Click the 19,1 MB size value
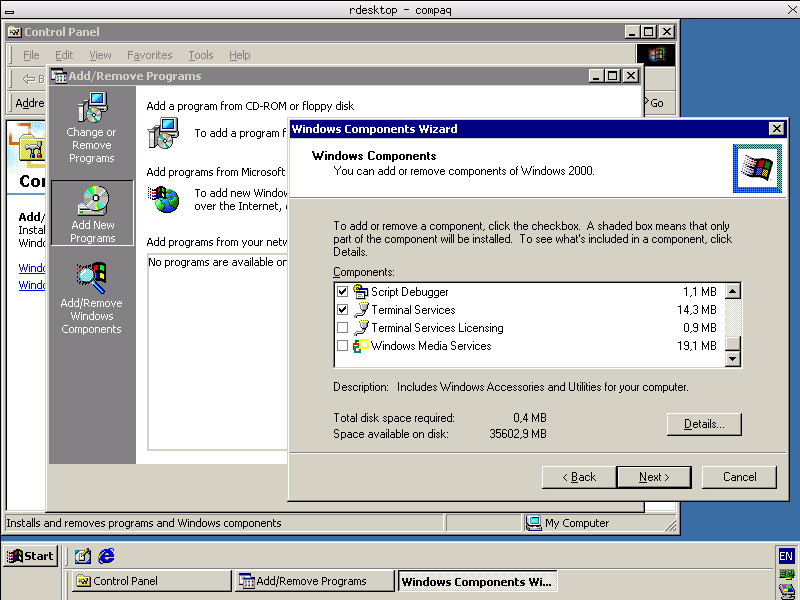800x600 pixels. (x=696, y=346)
